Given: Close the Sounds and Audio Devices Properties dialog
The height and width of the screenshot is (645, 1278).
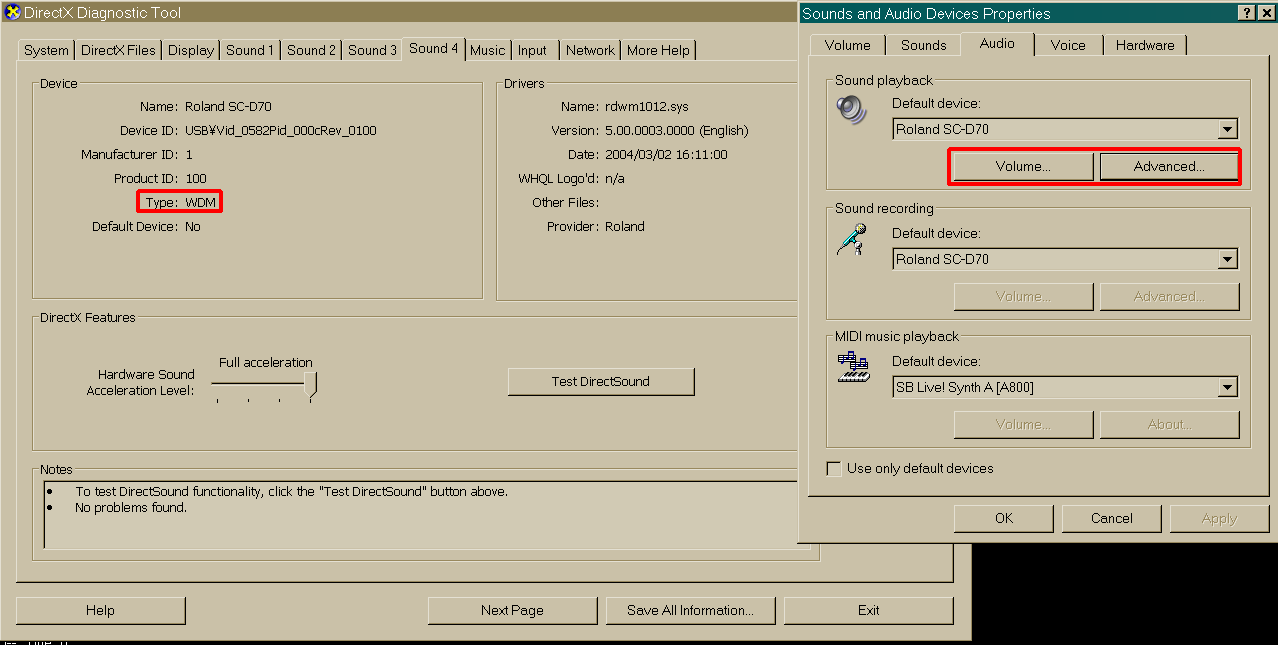Looking at the screenshot, I should (x=1265, y=13).
